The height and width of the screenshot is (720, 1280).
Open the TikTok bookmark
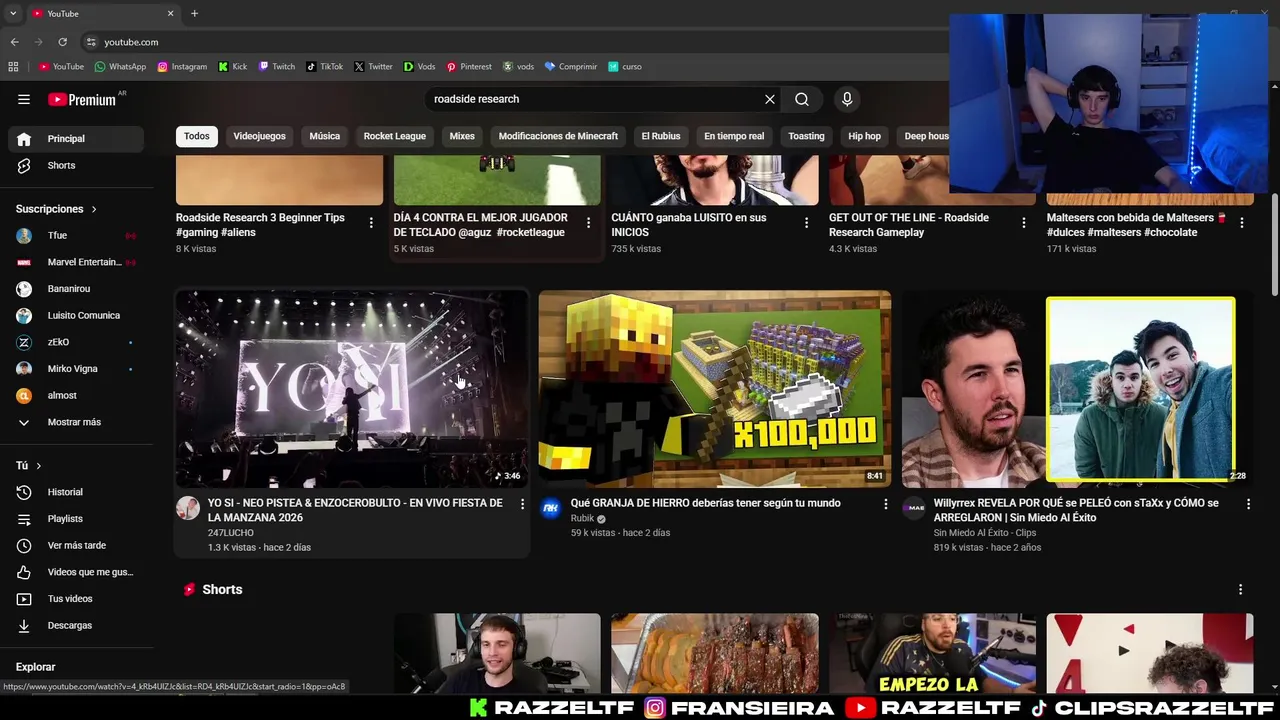pos(324,67)
